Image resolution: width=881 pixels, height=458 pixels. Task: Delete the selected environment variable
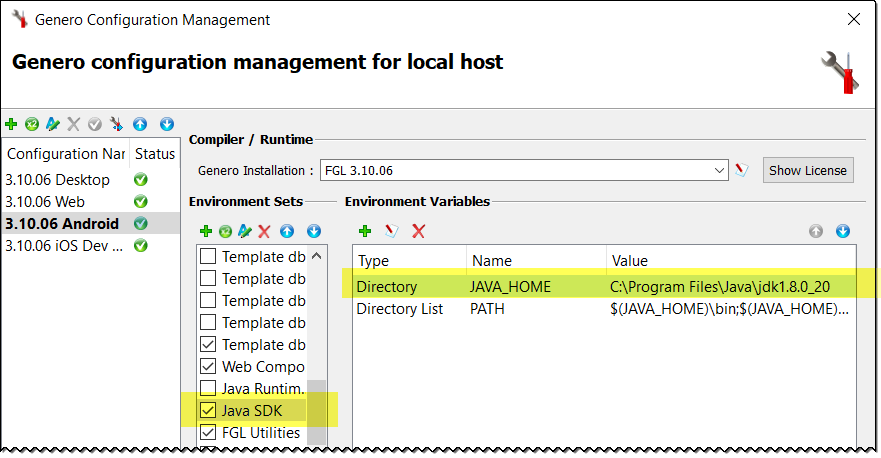point(419,231)
